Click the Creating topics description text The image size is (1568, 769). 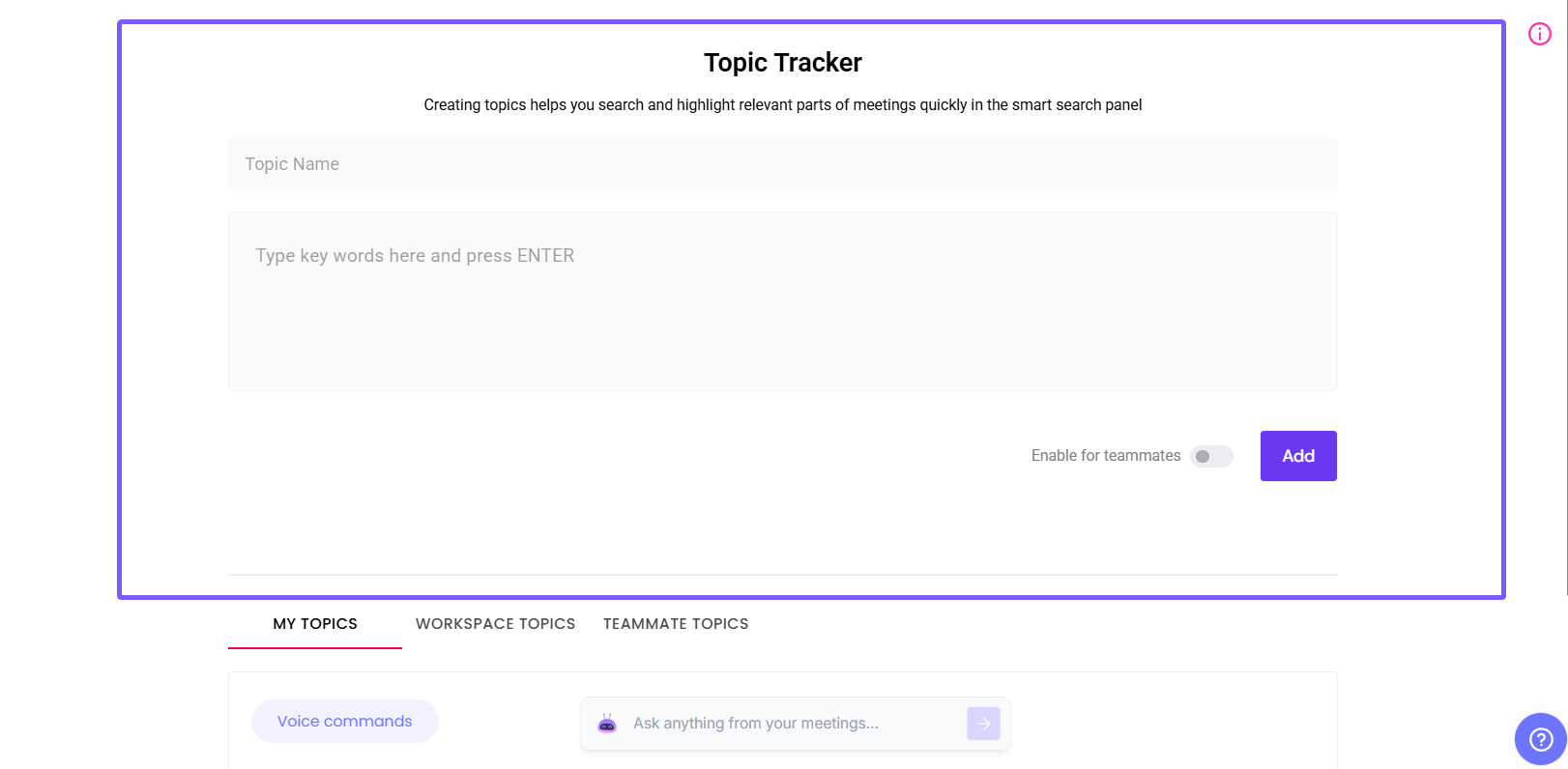(x=782, y=105)
